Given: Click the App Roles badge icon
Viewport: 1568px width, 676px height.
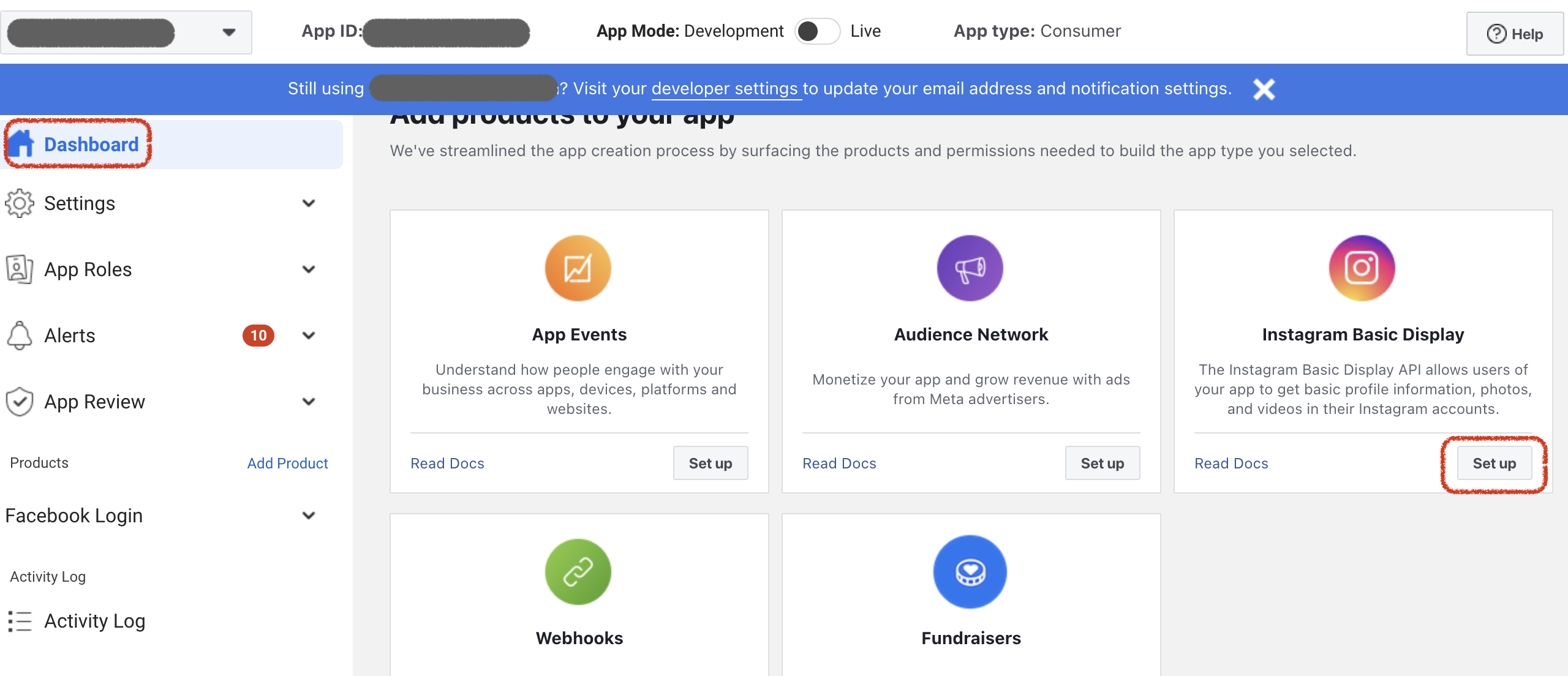Looking at the screenshot, I should [20, 269].
